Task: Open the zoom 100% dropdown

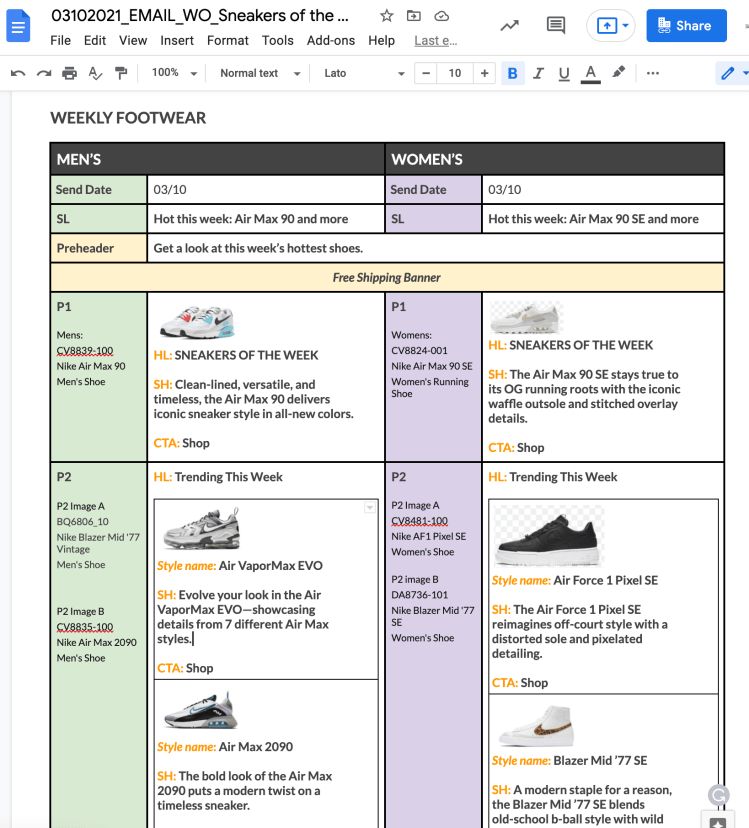Action: tap(172, 73)
